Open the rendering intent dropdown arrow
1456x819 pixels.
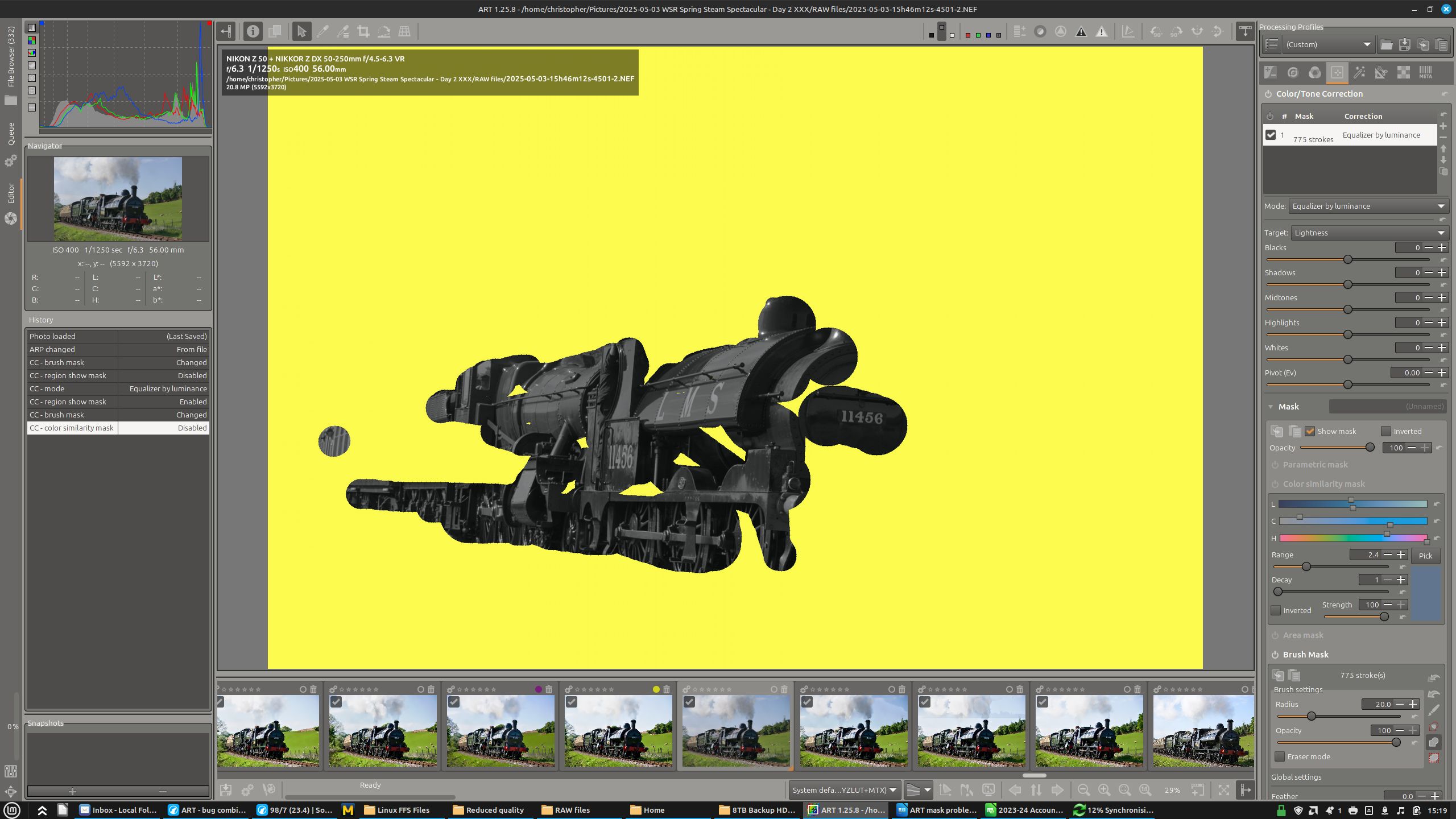pyautogui.click(x=928, y=790)
